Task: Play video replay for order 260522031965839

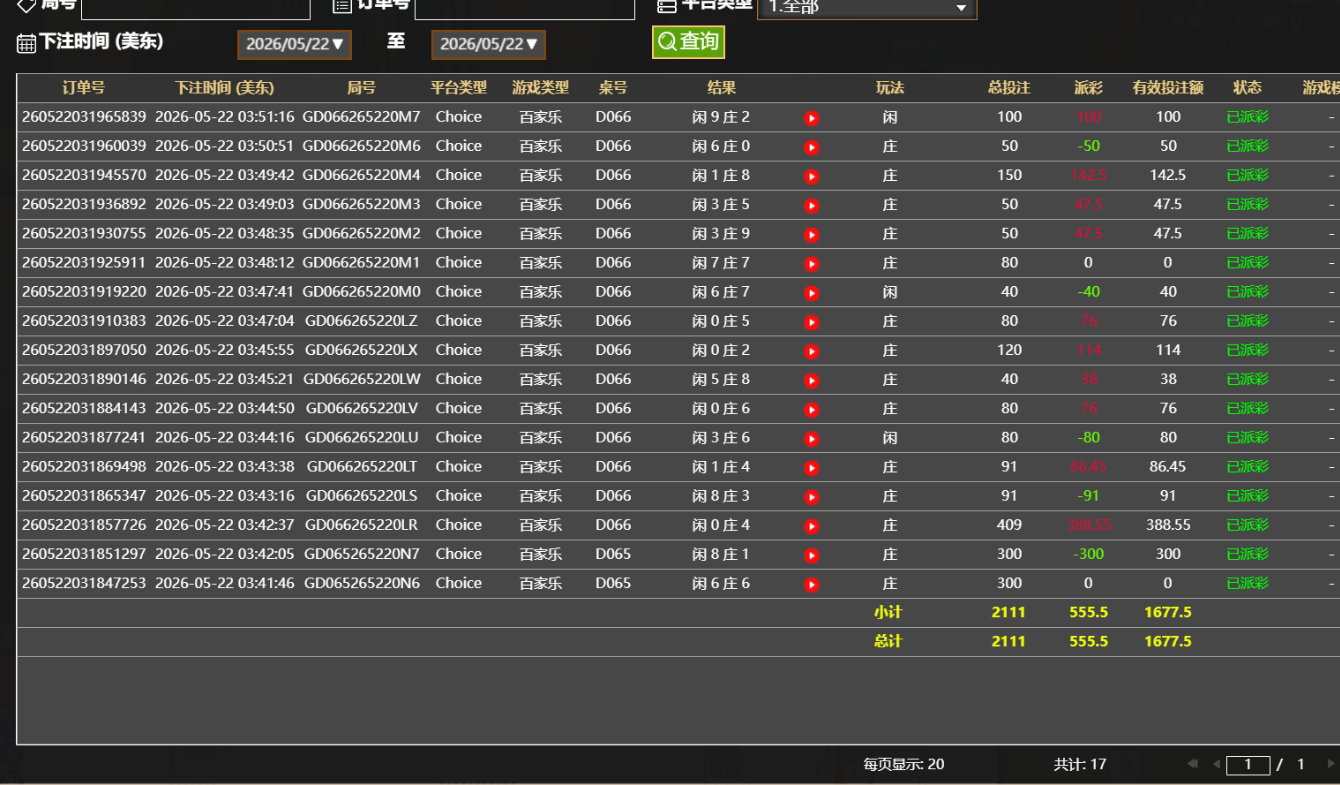Action: click(812, 118)
